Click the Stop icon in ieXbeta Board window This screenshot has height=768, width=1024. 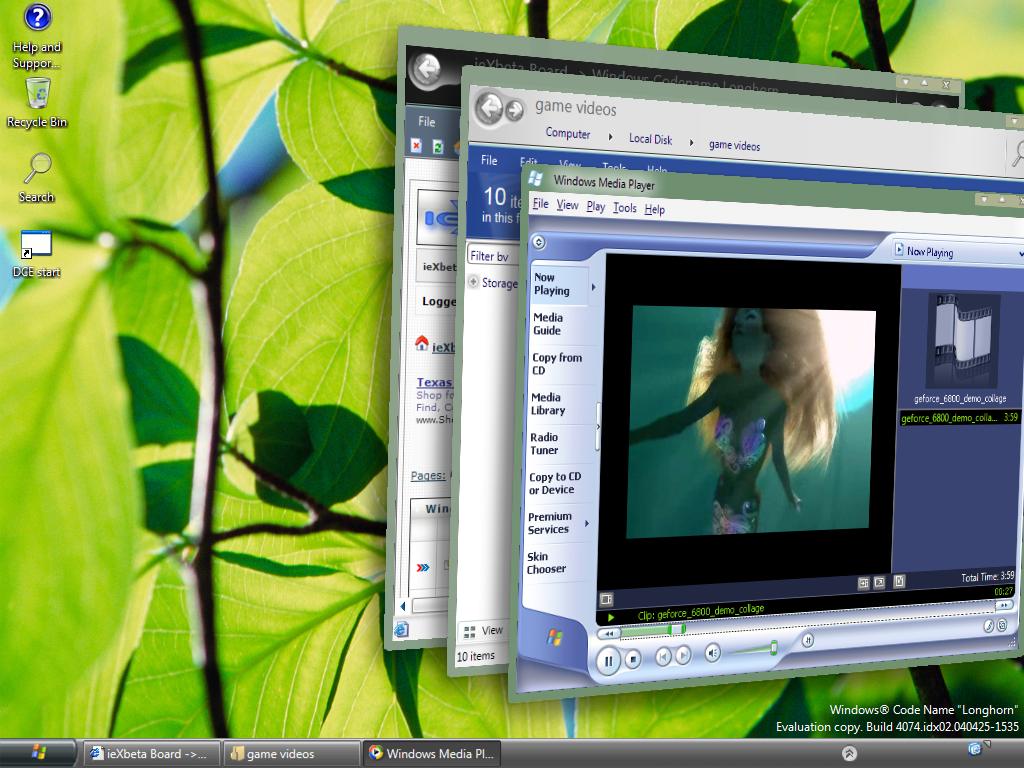click(x=416, y=146)
